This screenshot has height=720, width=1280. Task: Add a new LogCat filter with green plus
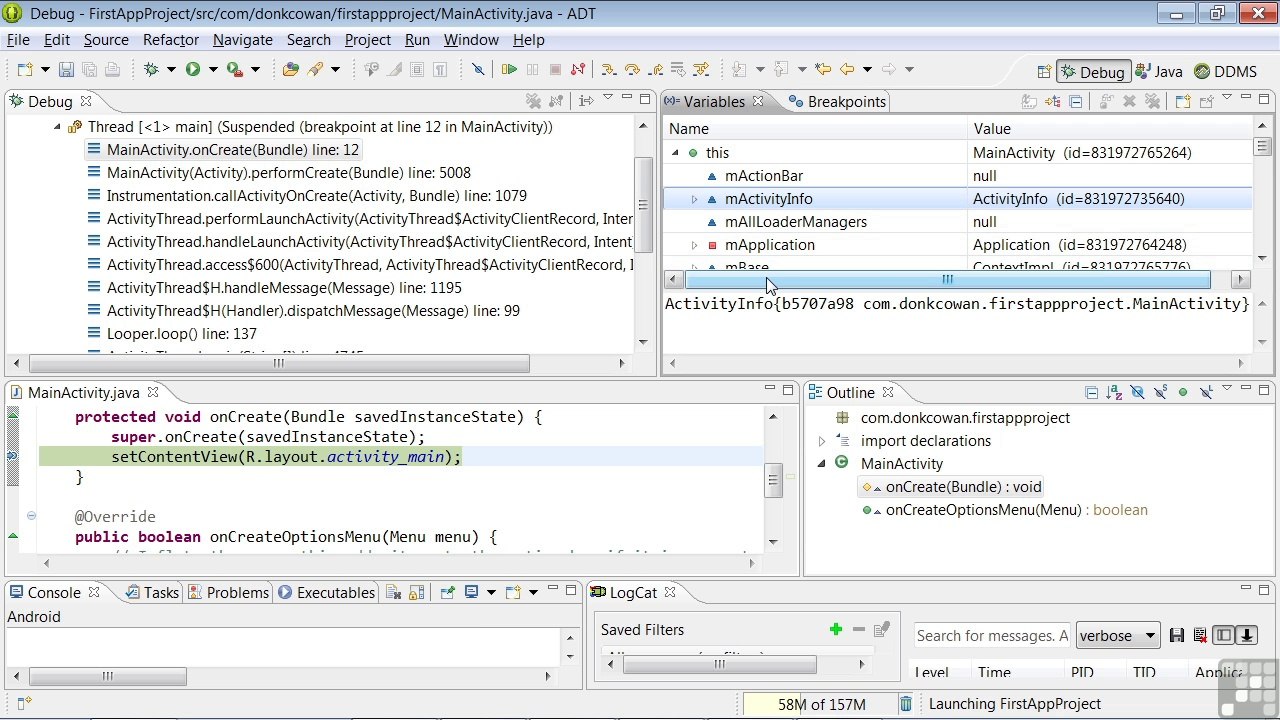pos(836,629)
